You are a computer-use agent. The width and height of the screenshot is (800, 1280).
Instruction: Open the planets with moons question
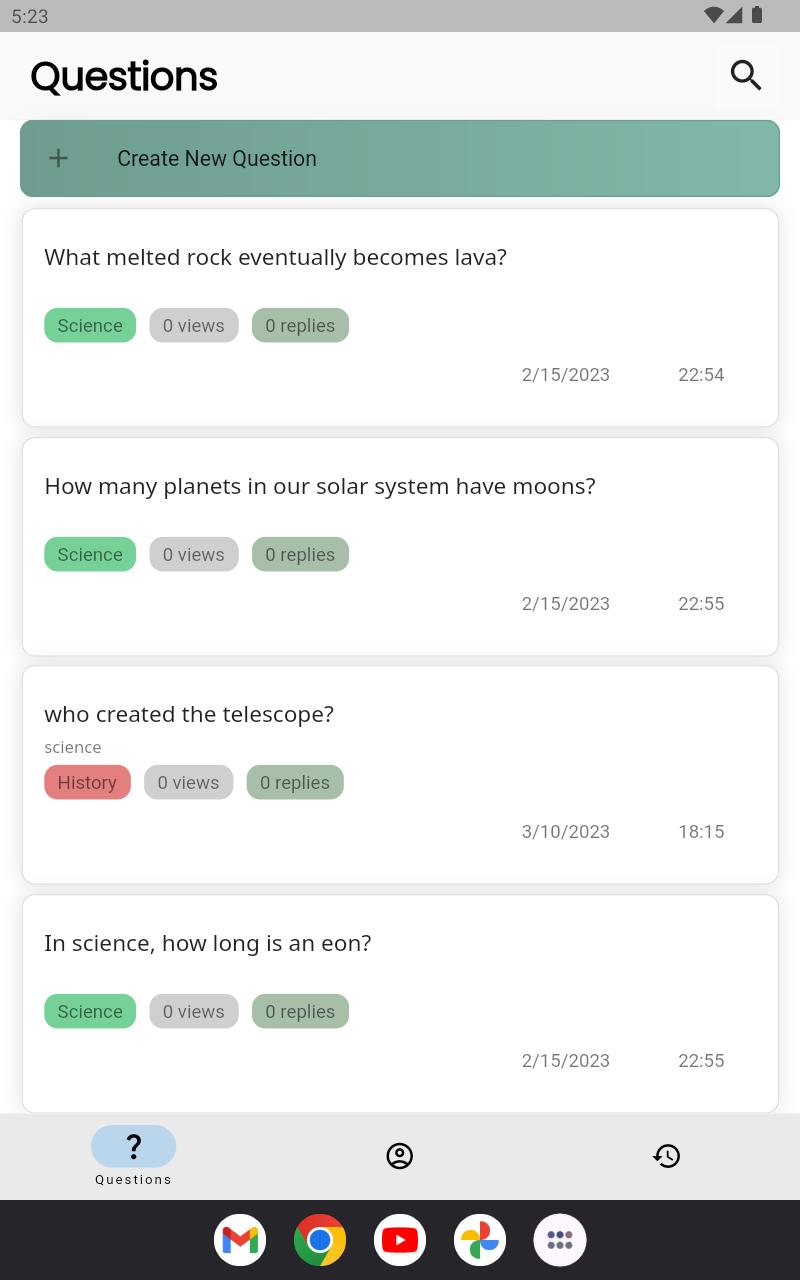click(319, 487)
